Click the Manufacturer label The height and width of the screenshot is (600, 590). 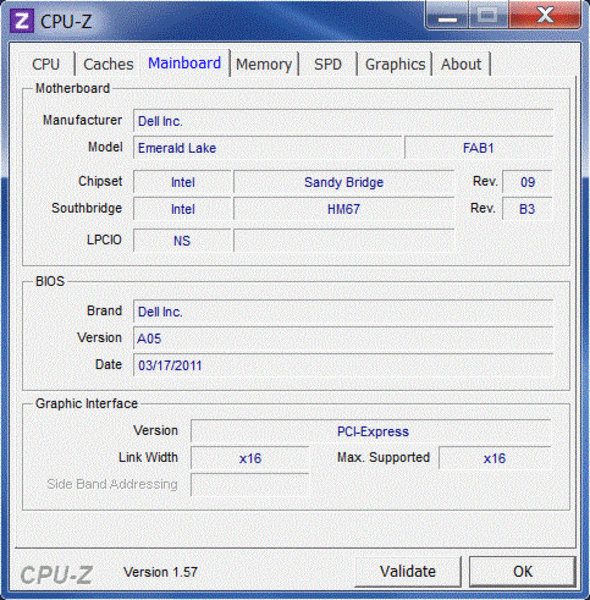tap(82, 120)
